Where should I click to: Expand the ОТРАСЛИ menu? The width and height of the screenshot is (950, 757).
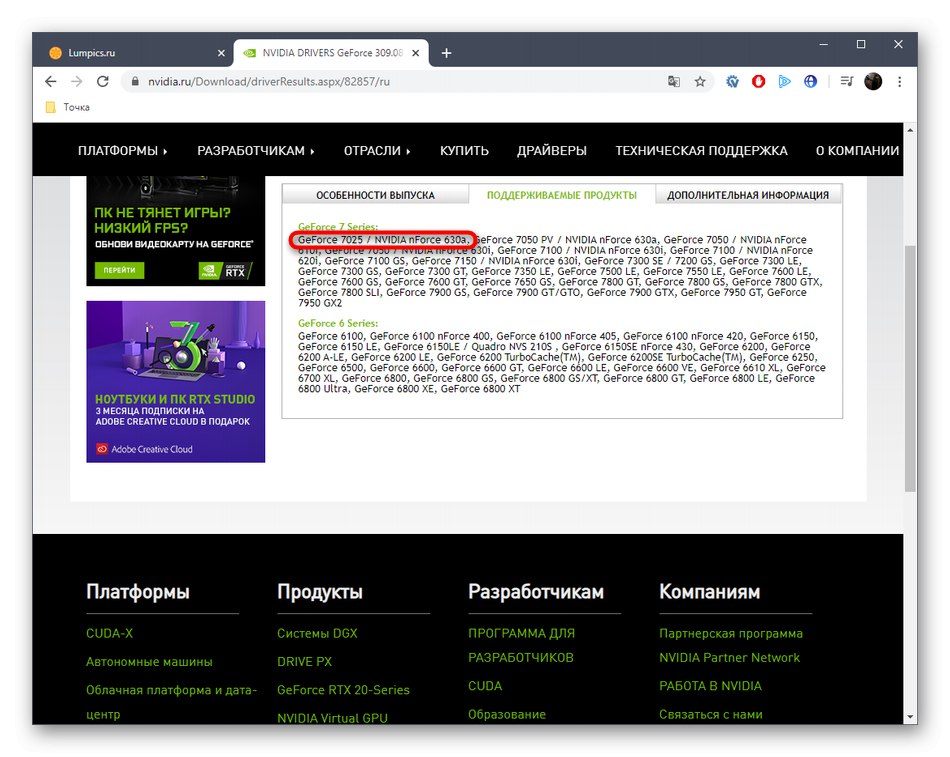pyautogui.click(x=377, y=151)
